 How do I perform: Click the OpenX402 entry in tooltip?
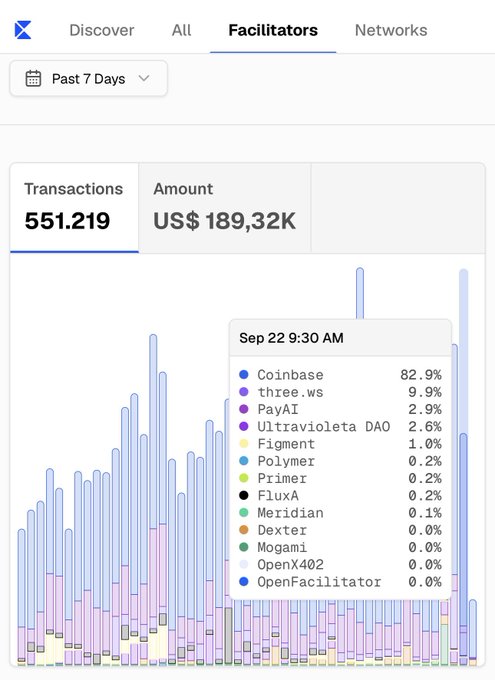click(341, 565)
